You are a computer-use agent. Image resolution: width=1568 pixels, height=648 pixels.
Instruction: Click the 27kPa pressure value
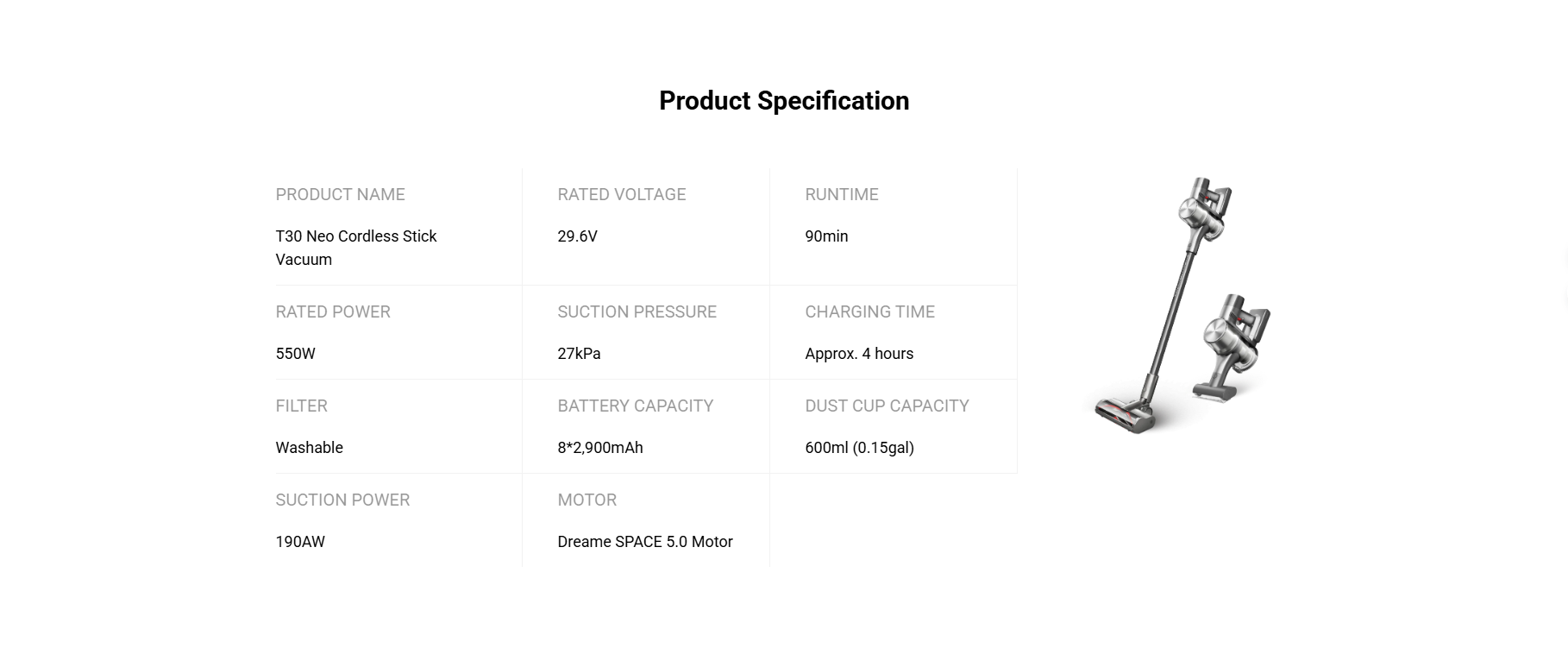(x=579, y=354)
